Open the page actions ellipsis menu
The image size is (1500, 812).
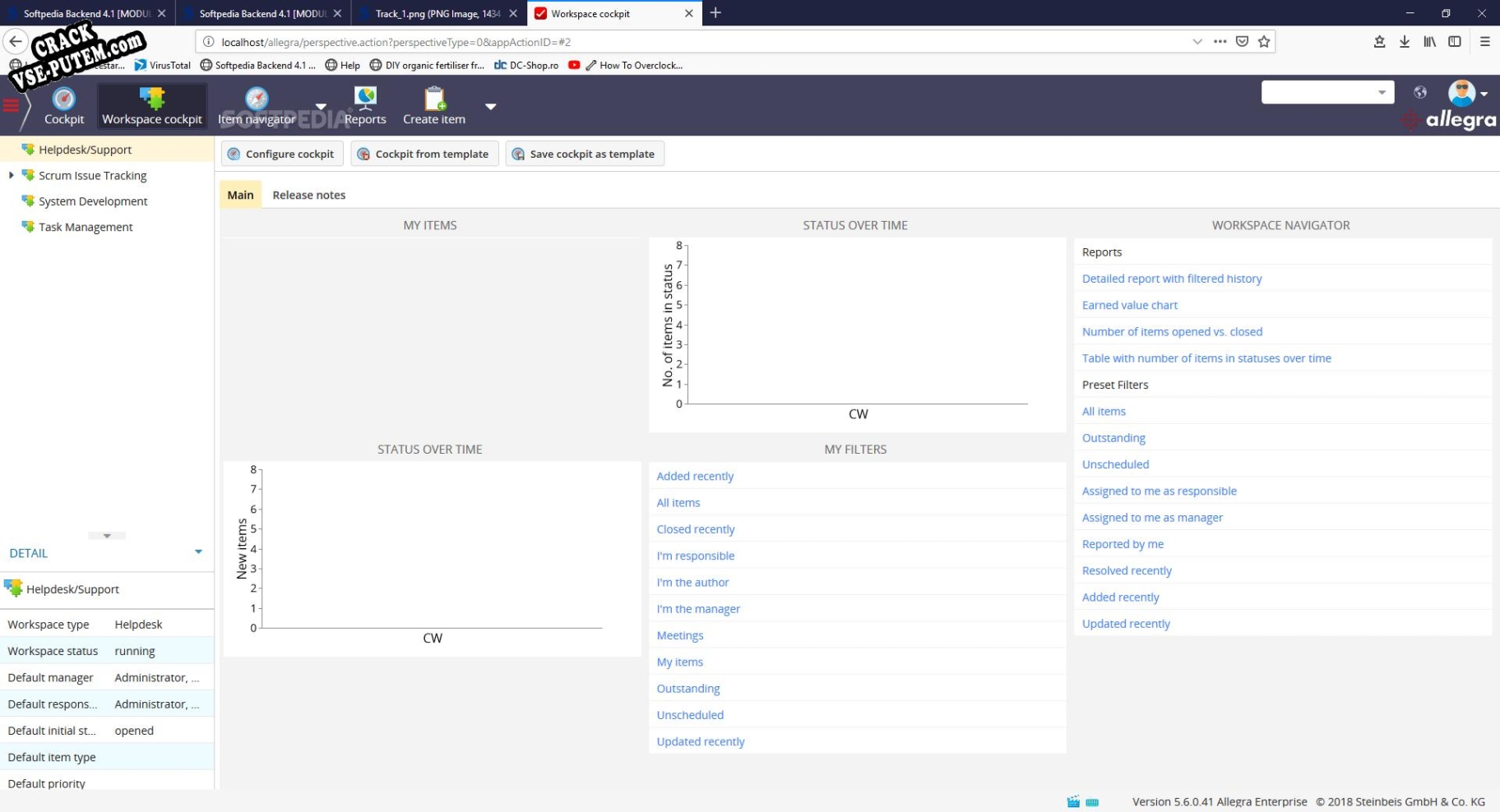pos(1220,41)
